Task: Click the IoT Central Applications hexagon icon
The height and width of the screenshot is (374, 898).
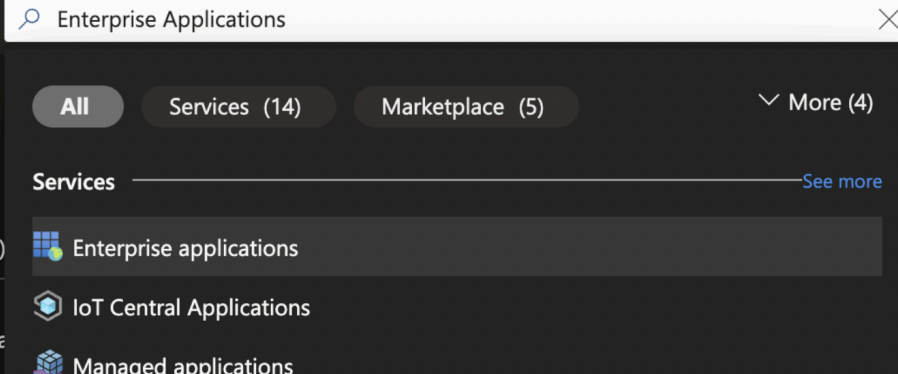Action: pos(48,307)
